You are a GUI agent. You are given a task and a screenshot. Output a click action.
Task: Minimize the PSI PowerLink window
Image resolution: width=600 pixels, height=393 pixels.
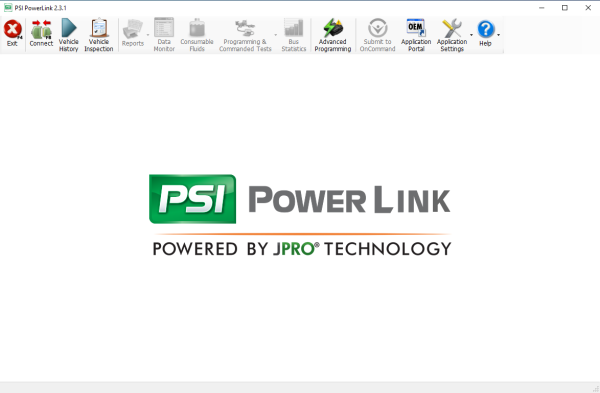click(x=541, y=8)
